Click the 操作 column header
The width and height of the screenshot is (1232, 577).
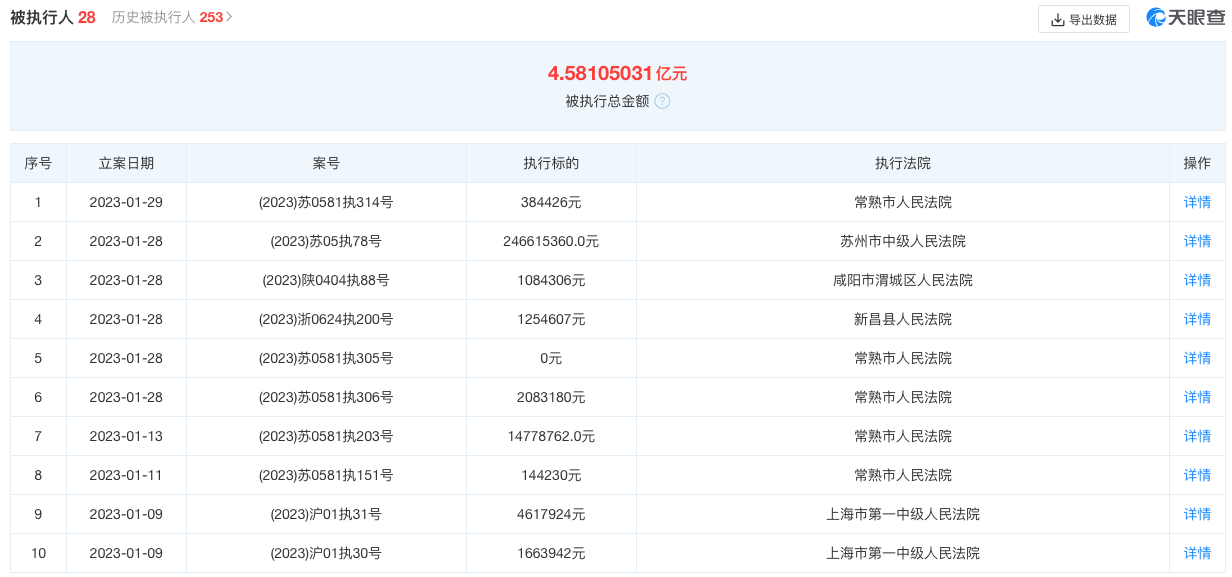1197,163
